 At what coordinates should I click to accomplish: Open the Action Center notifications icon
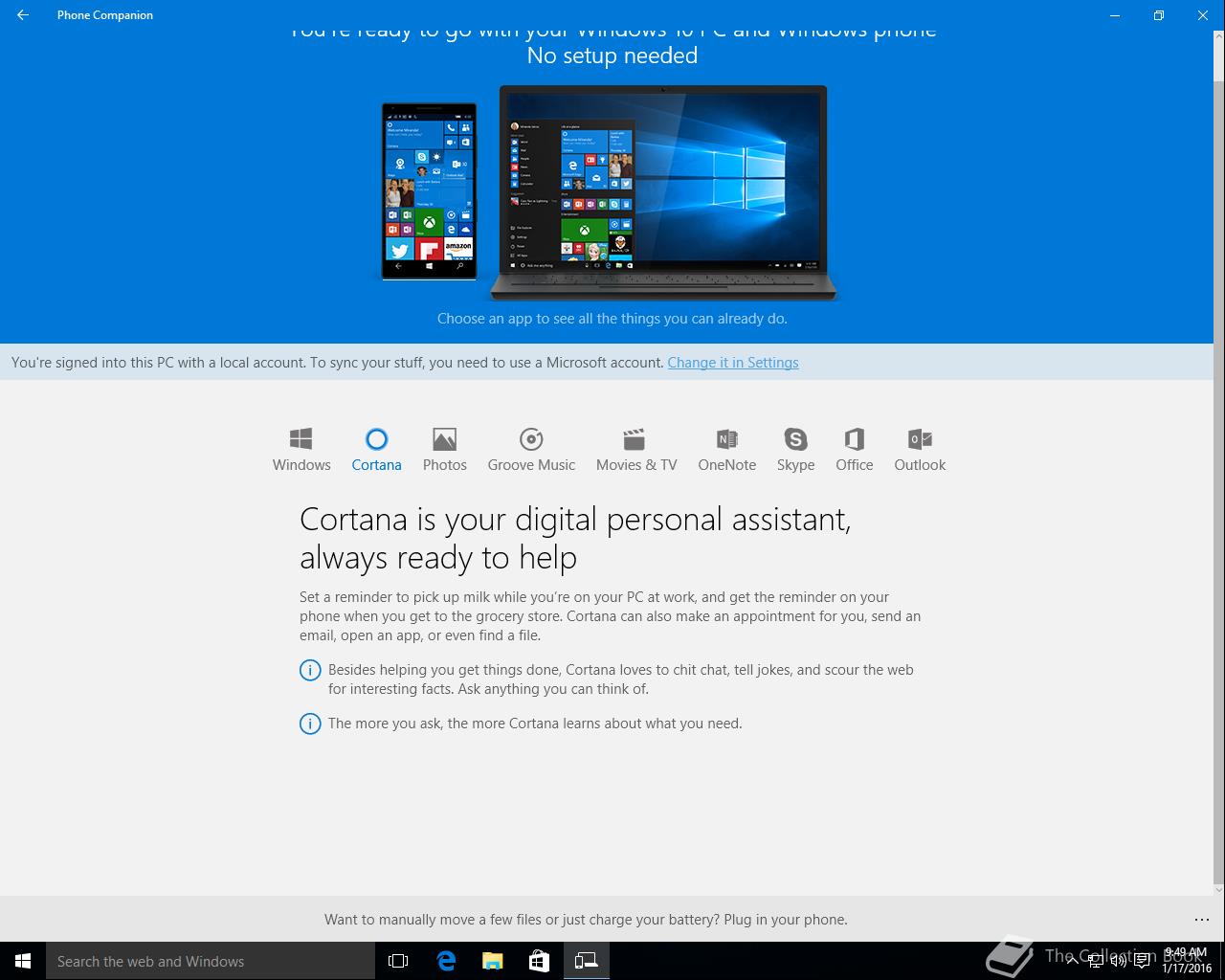pyautogui.click(x=1142, y=961)
